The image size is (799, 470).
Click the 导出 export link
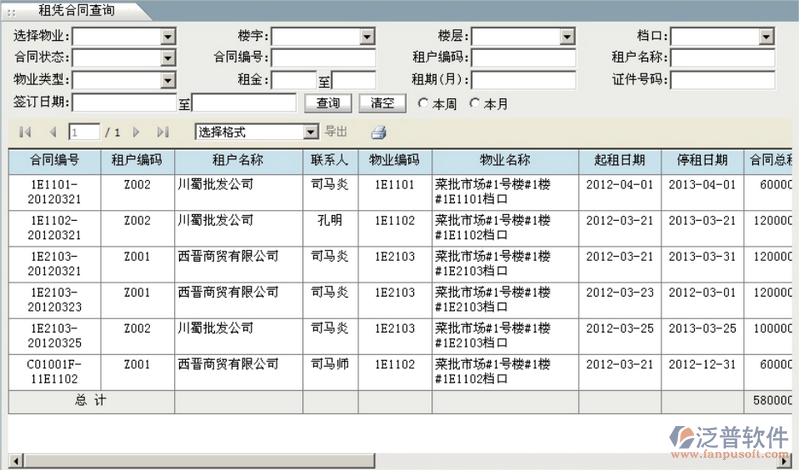(x=336, y=132)
